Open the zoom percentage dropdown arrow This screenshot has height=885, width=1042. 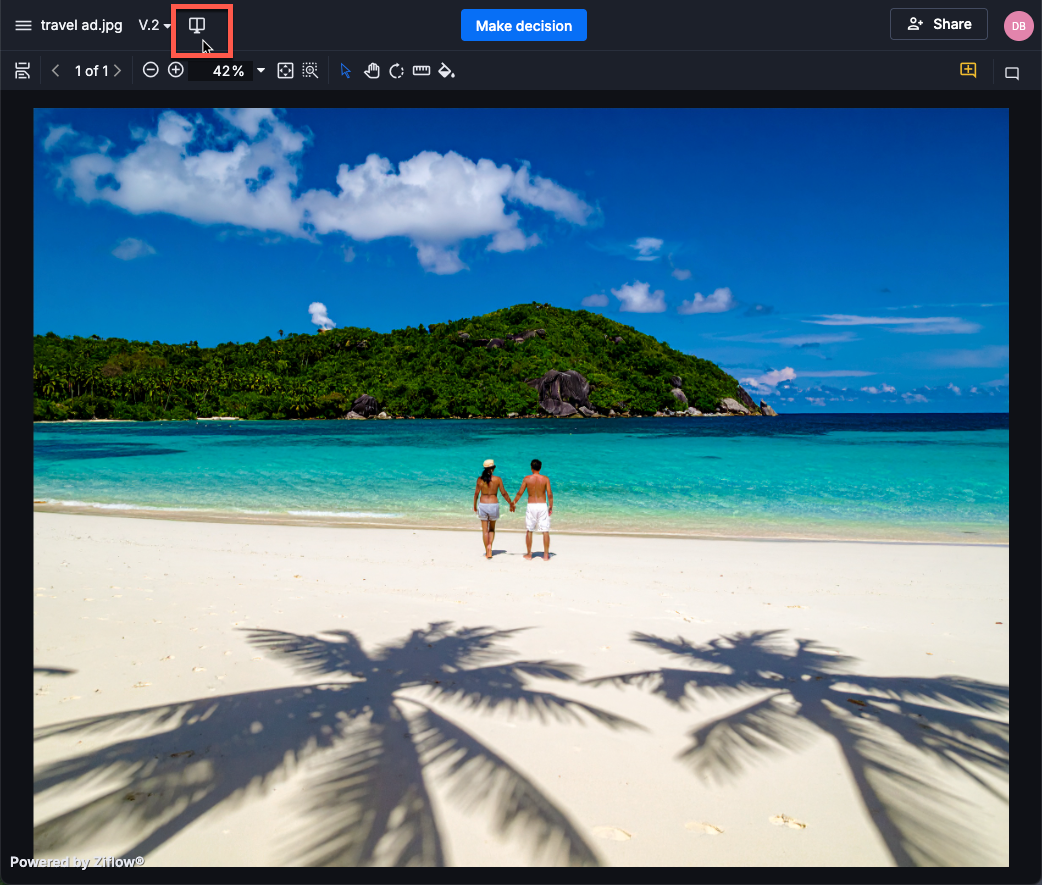(x=261, y=71)
